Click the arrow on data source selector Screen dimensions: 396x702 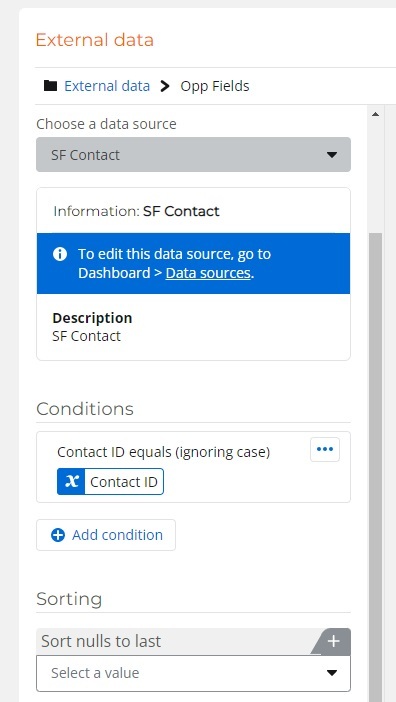coord(332,155)
